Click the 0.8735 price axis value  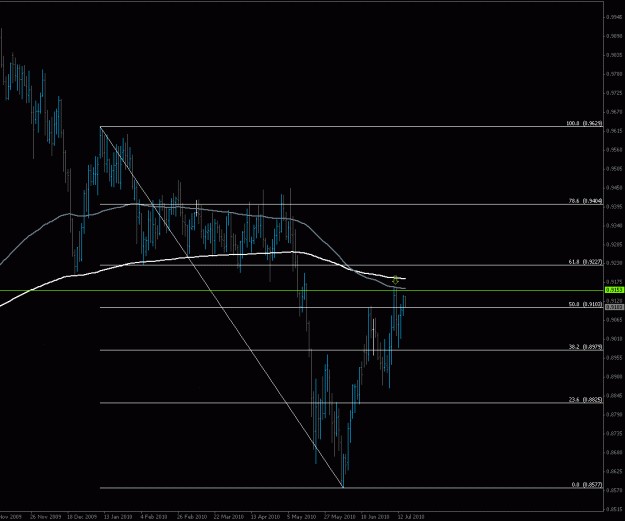point(614,433)
